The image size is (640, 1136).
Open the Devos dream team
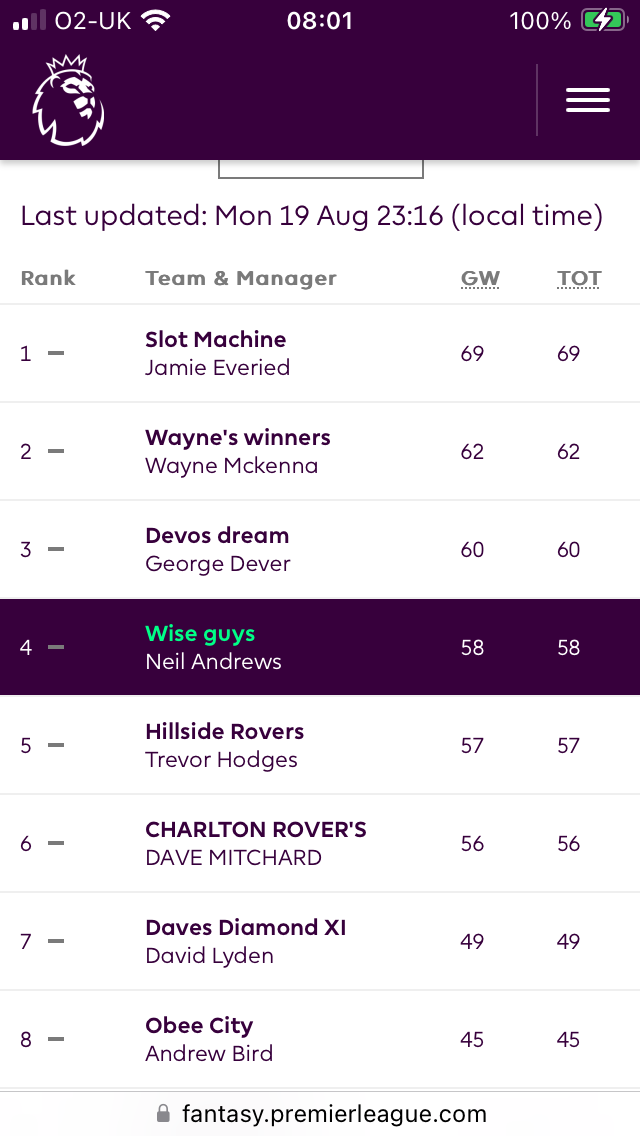(217, 535)
